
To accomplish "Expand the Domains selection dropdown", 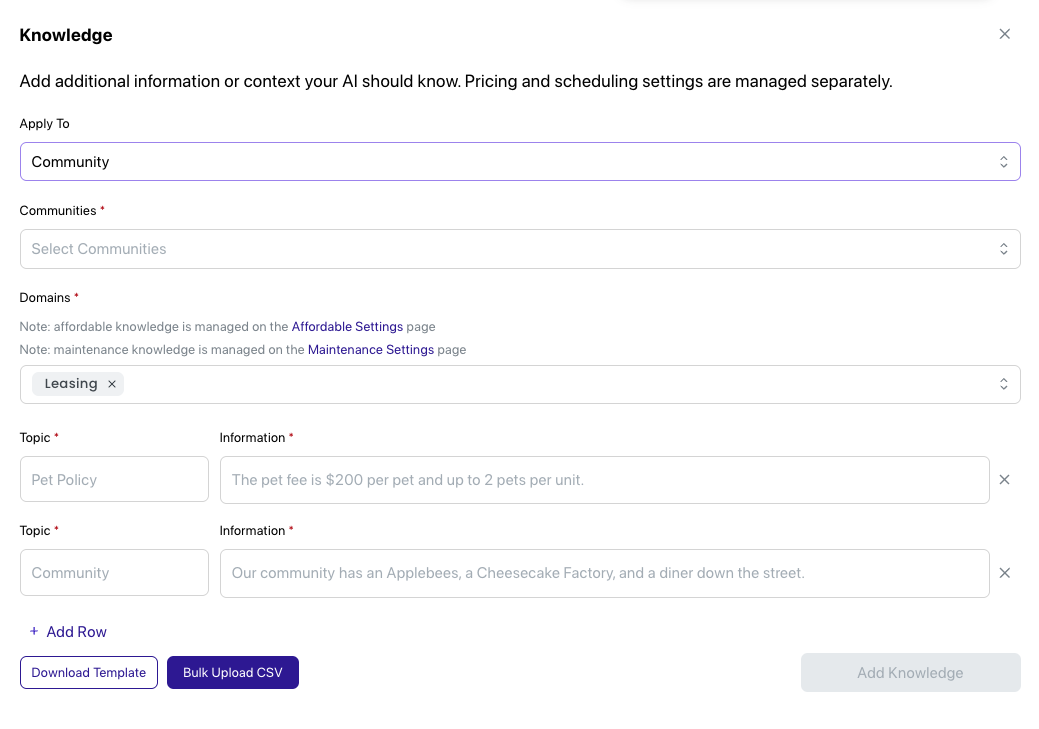I will tap(1003, 384).
